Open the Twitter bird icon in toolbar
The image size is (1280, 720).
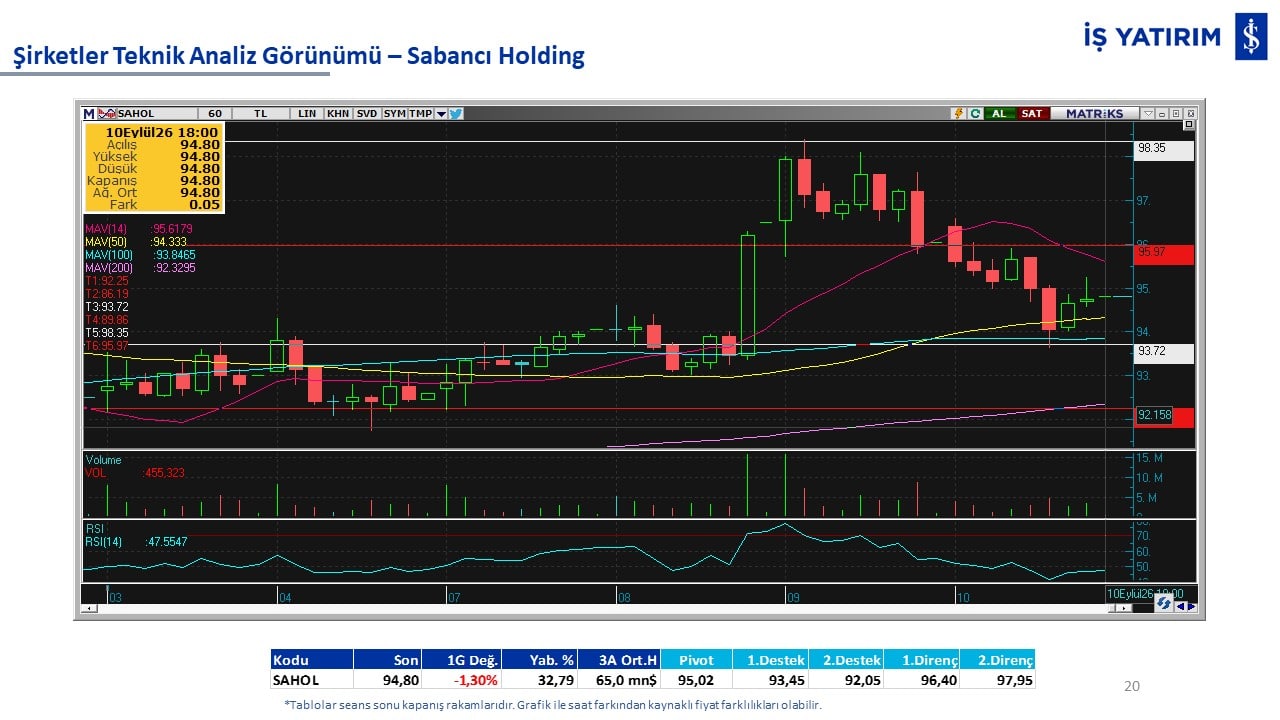click(455, 114)
